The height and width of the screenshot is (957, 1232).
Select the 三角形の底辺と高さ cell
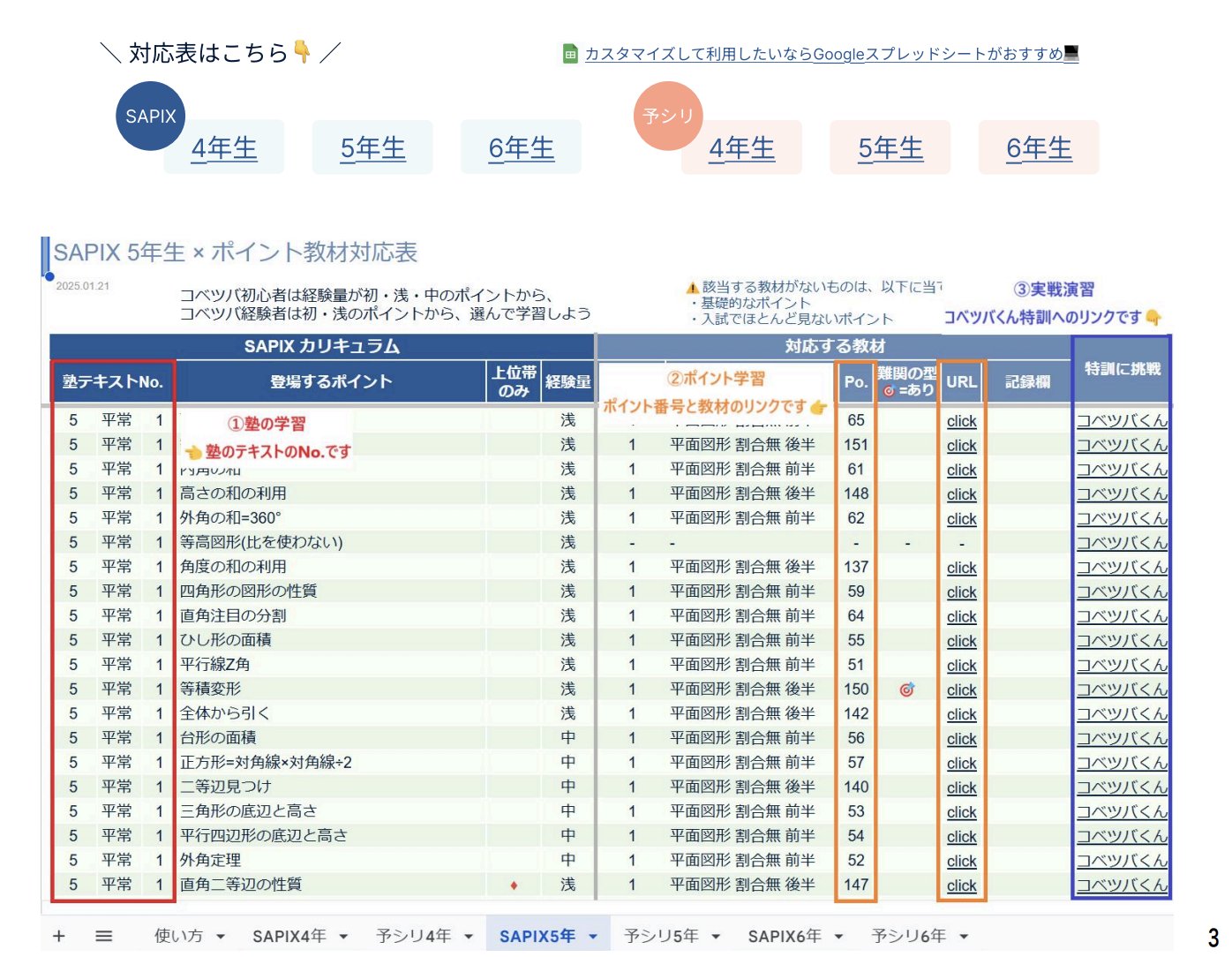(332, 811)
